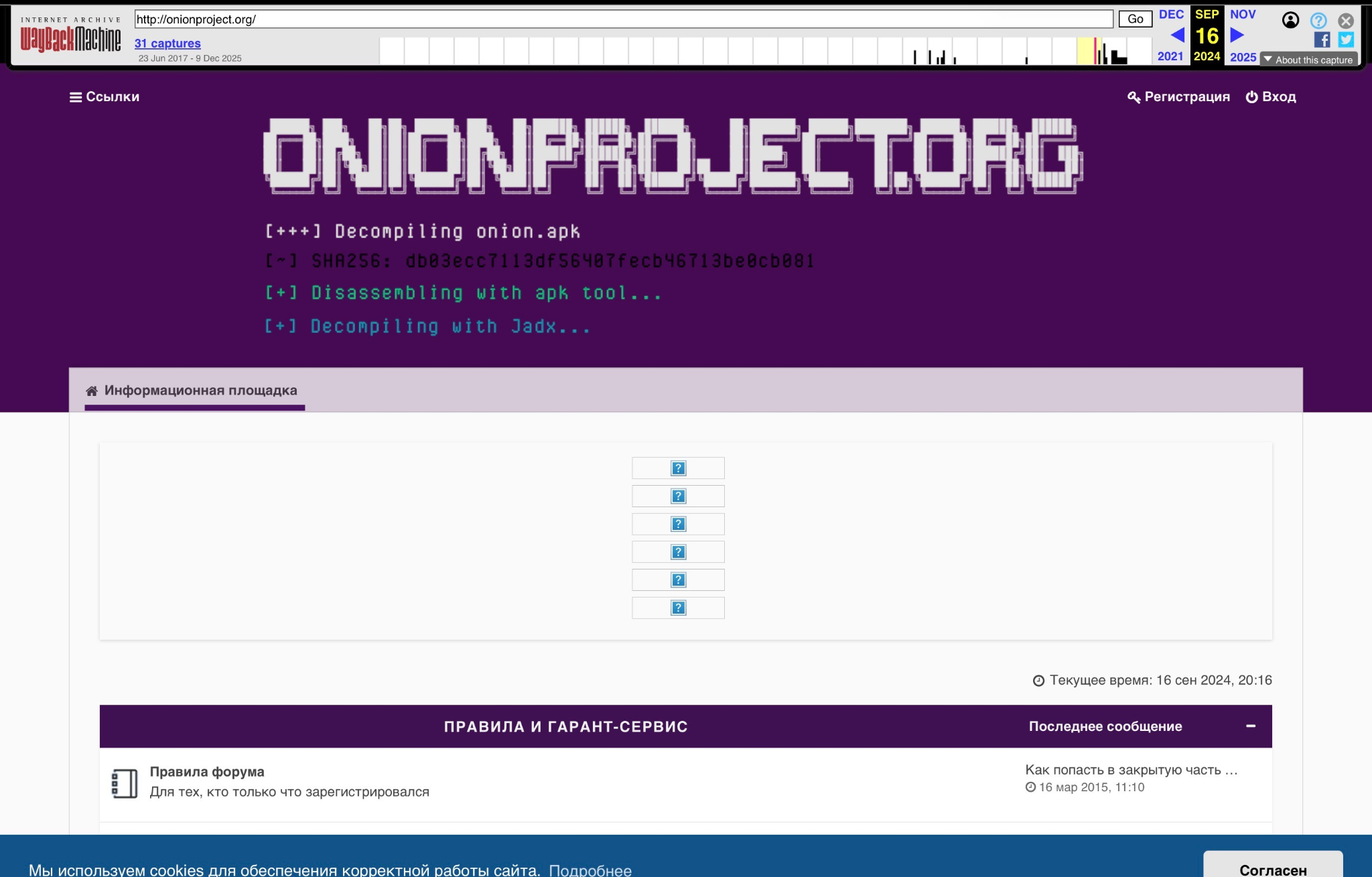The height and width of the screenshot is (877, 1372).
Task: Click Подробнее in cookie notice
Action: point(590,870)
